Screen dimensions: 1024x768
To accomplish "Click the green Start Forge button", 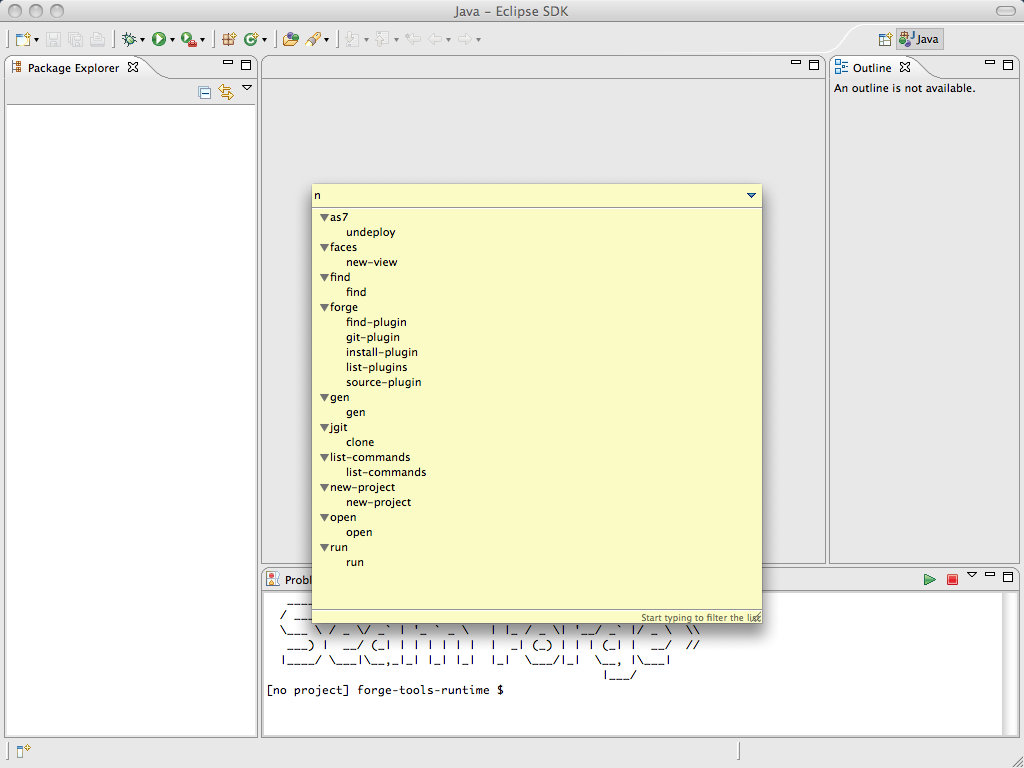I will (x=929, y=579).
